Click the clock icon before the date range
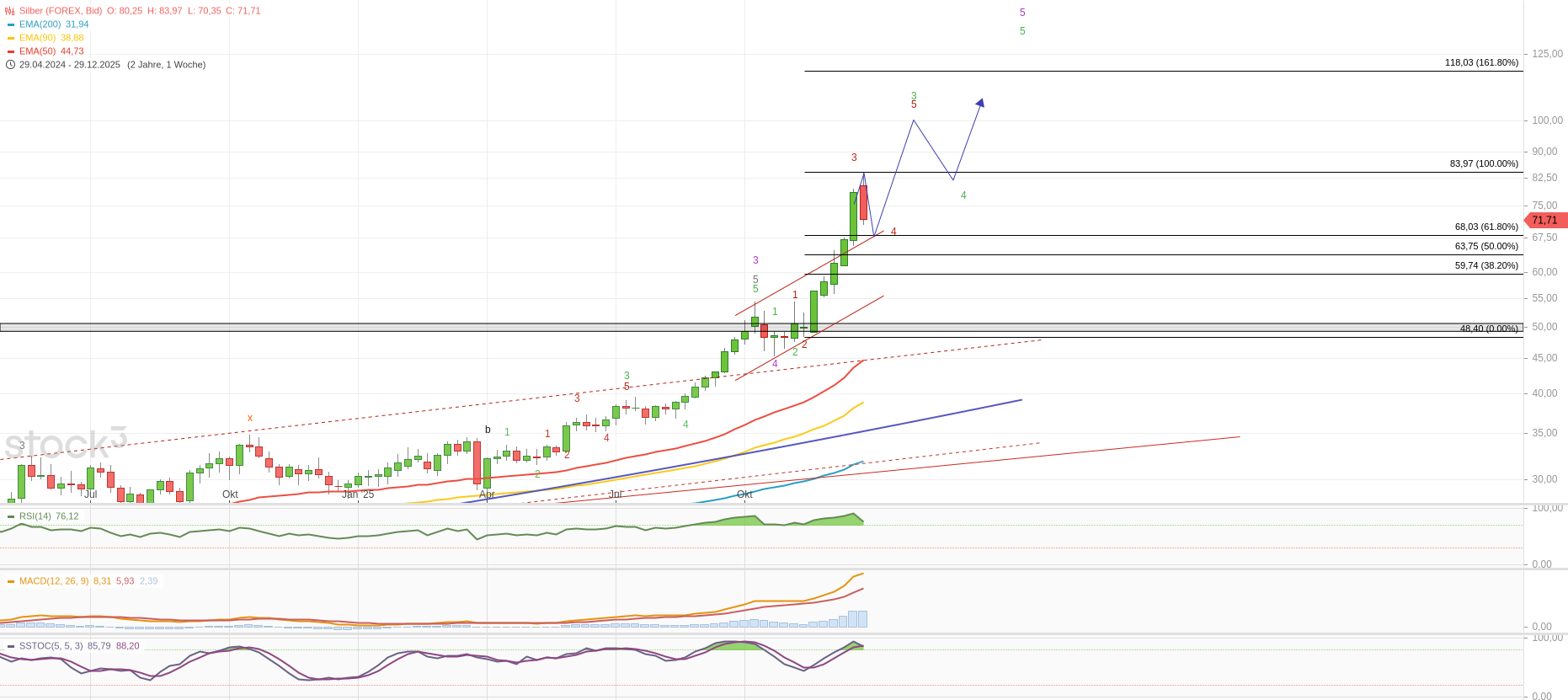Image resolution: width=1568 pixels, height=700 pixels. click(10, 65)
